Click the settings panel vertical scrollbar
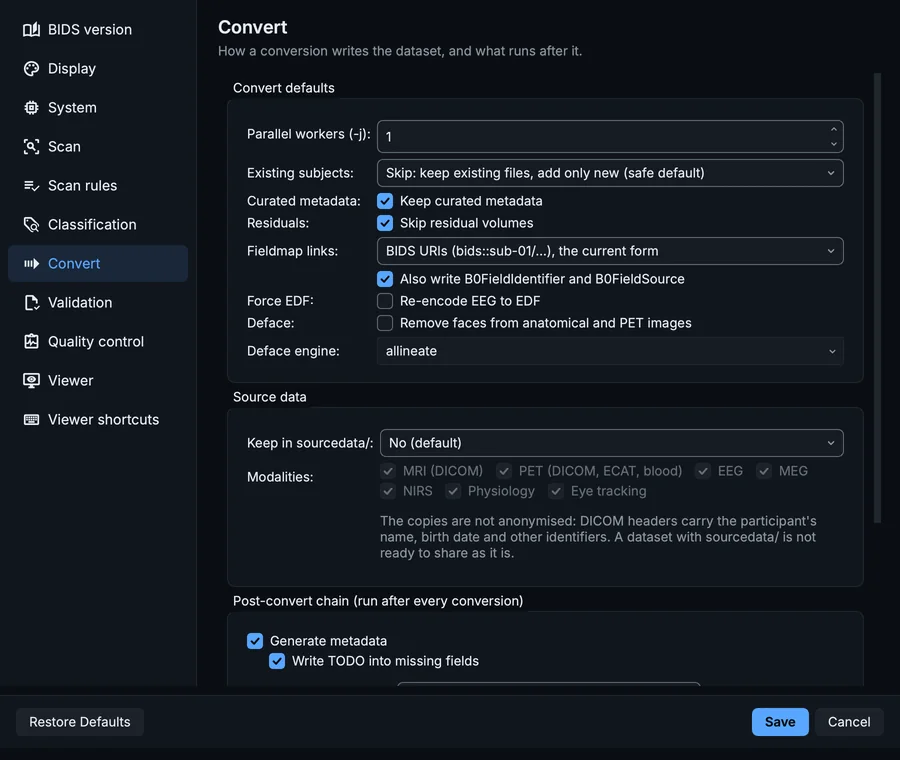Image resolution: width=900 pixels, height=760 pixels. (877, 298)
